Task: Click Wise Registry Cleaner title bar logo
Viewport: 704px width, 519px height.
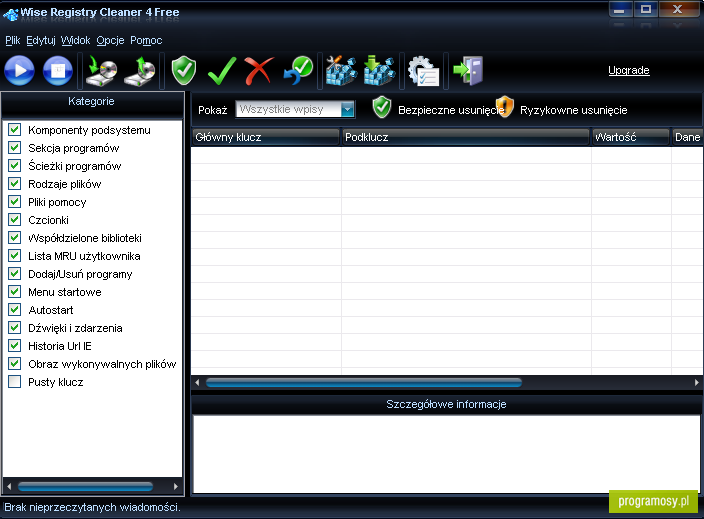Action: click(x=10, y=13)
